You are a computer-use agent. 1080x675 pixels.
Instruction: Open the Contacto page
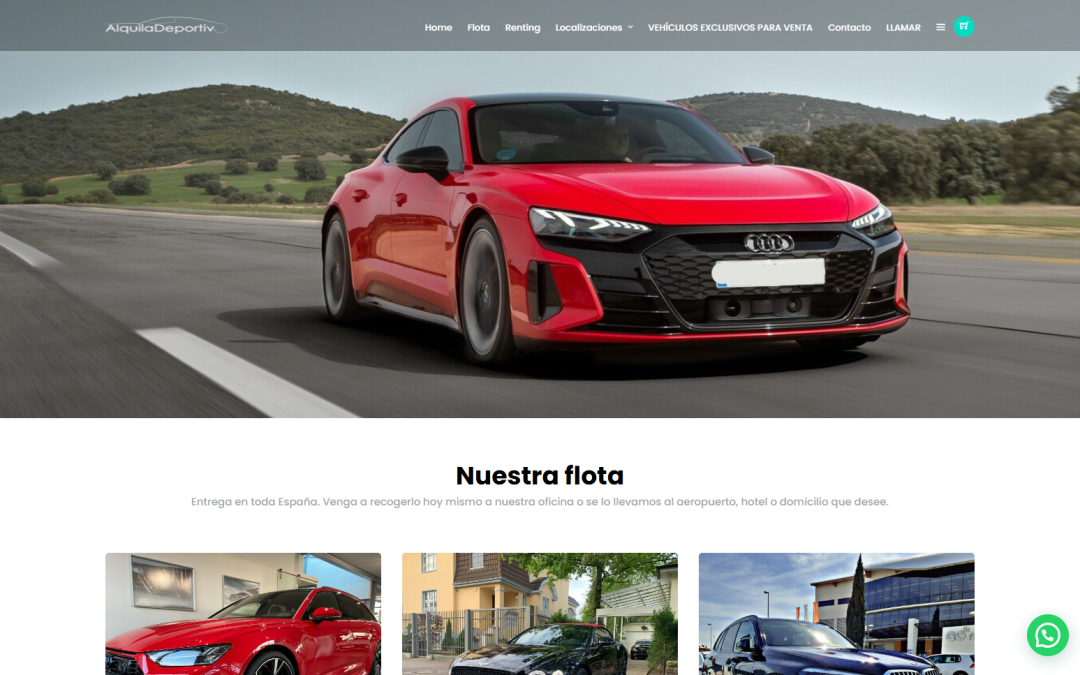click(849, 27)
